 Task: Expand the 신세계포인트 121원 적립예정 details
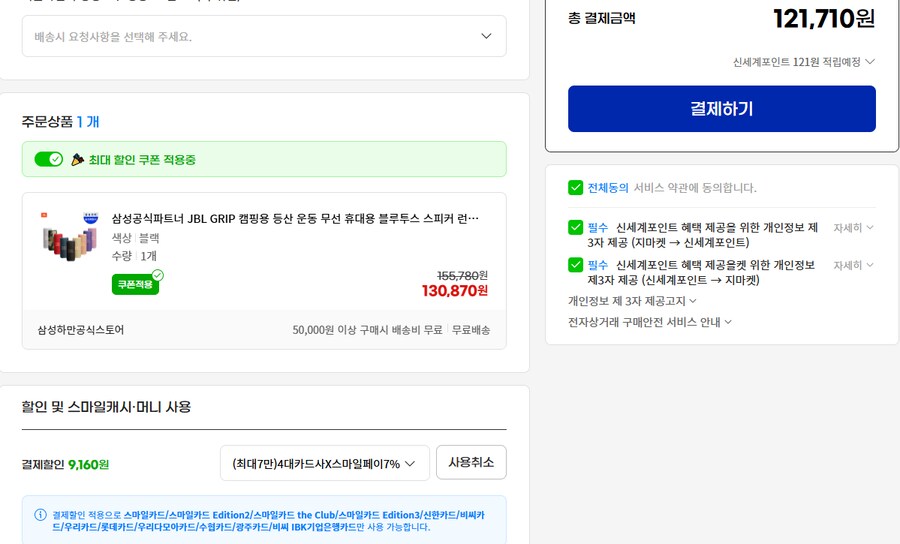pos(804,62)
